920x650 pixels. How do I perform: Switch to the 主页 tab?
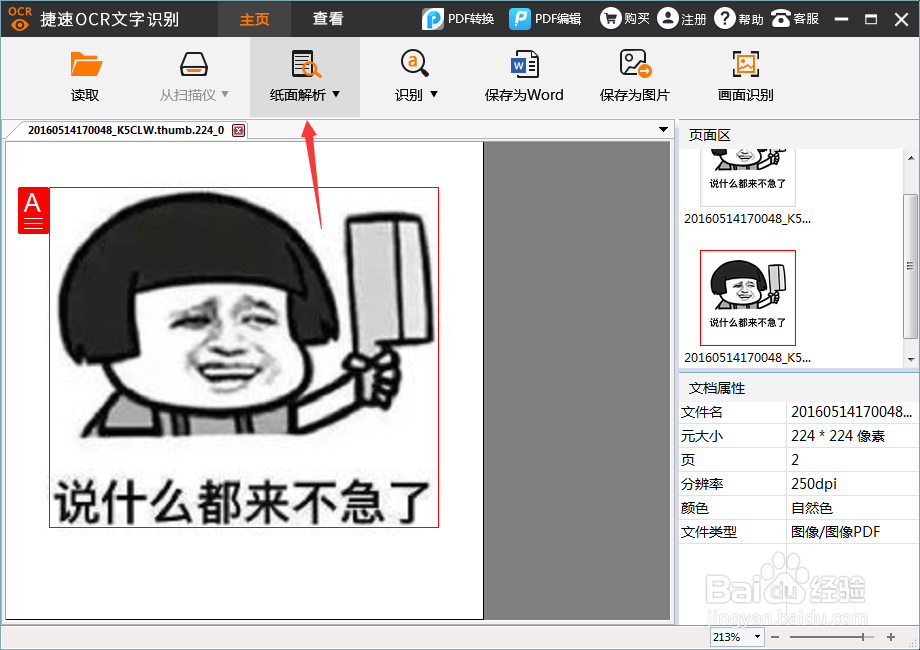pyautogui.click(x=254, y=19)
